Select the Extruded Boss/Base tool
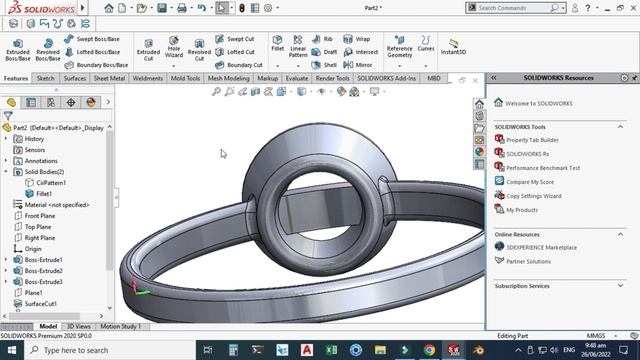Viewport: 640px width, 360px height. pos(18,50)
